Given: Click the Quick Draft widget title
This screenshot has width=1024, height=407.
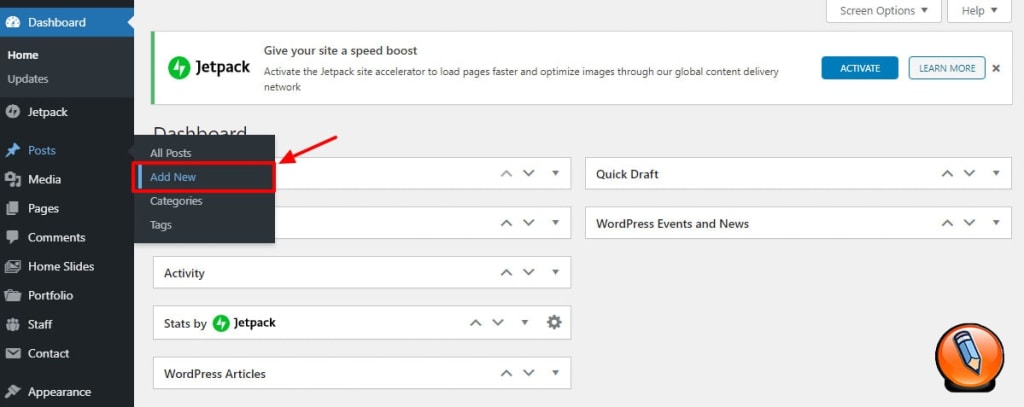Looking at the screenshot, I should click(627, 174).
